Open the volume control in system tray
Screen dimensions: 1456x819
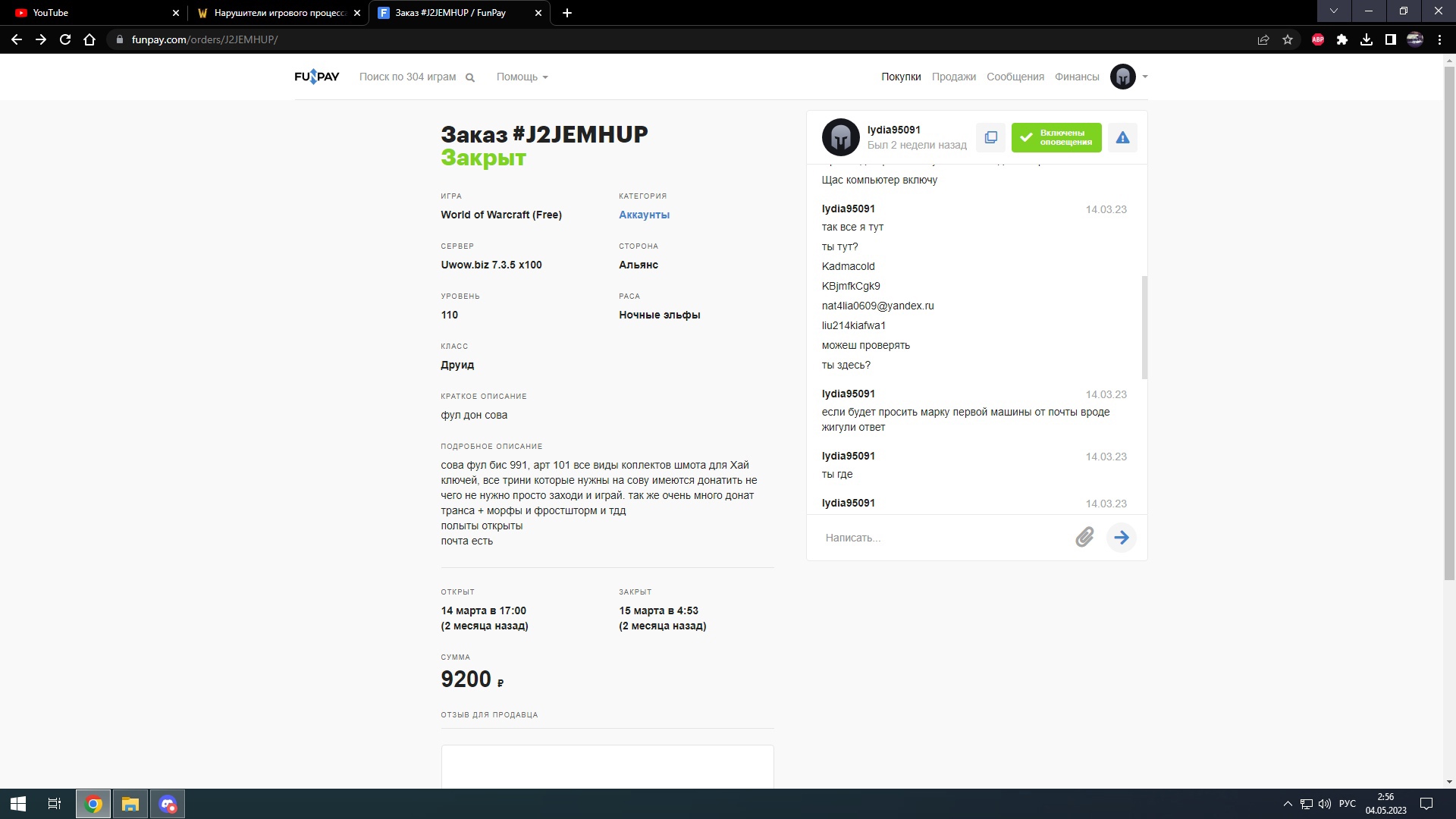[x=1325, y=804]
